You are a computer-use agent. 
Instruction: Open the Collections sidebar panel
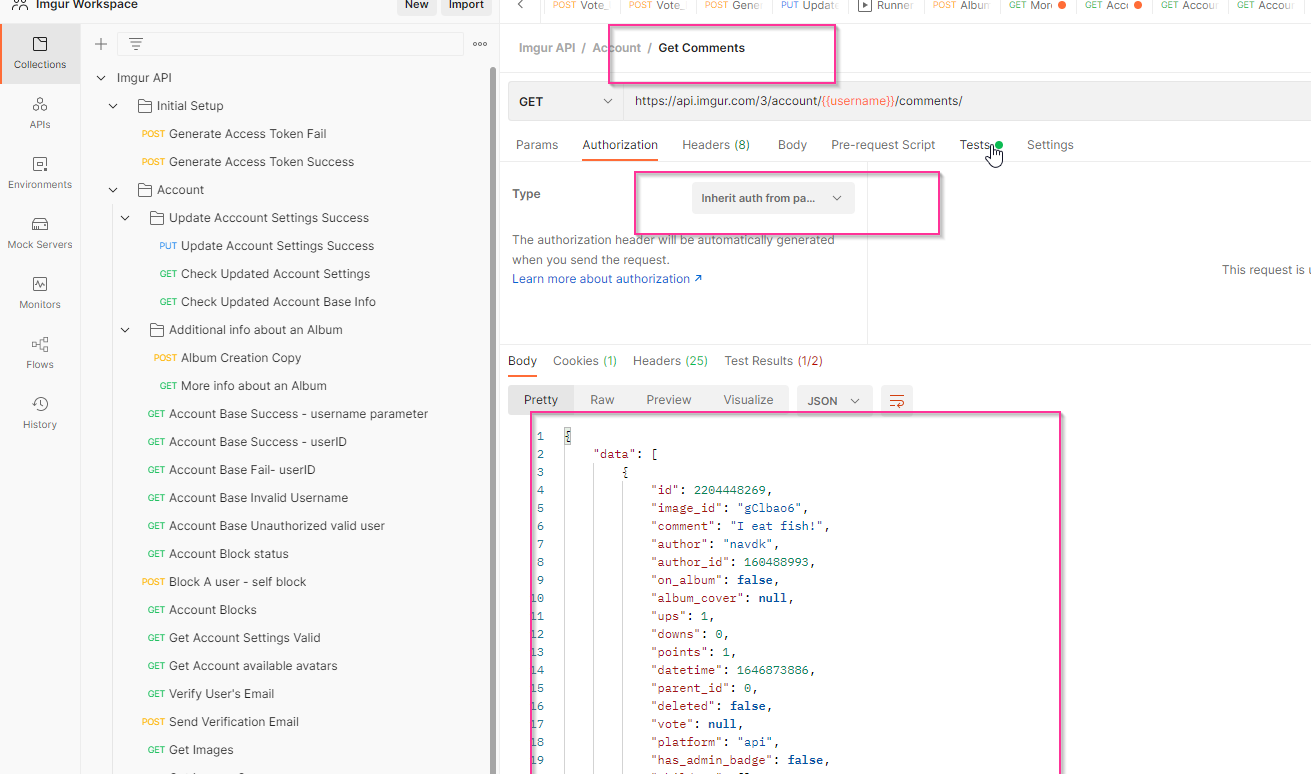tap(40, 53)
